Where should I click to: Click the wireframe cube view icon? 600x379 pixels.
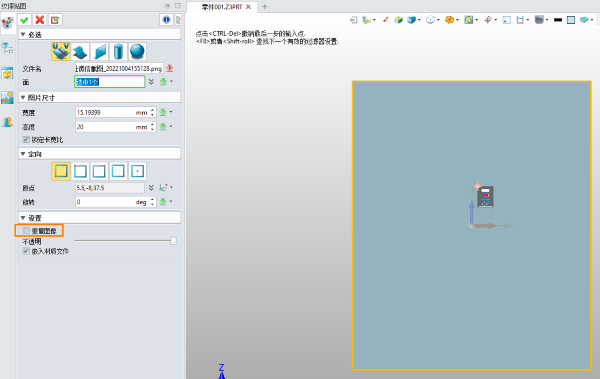click(430, 20)
